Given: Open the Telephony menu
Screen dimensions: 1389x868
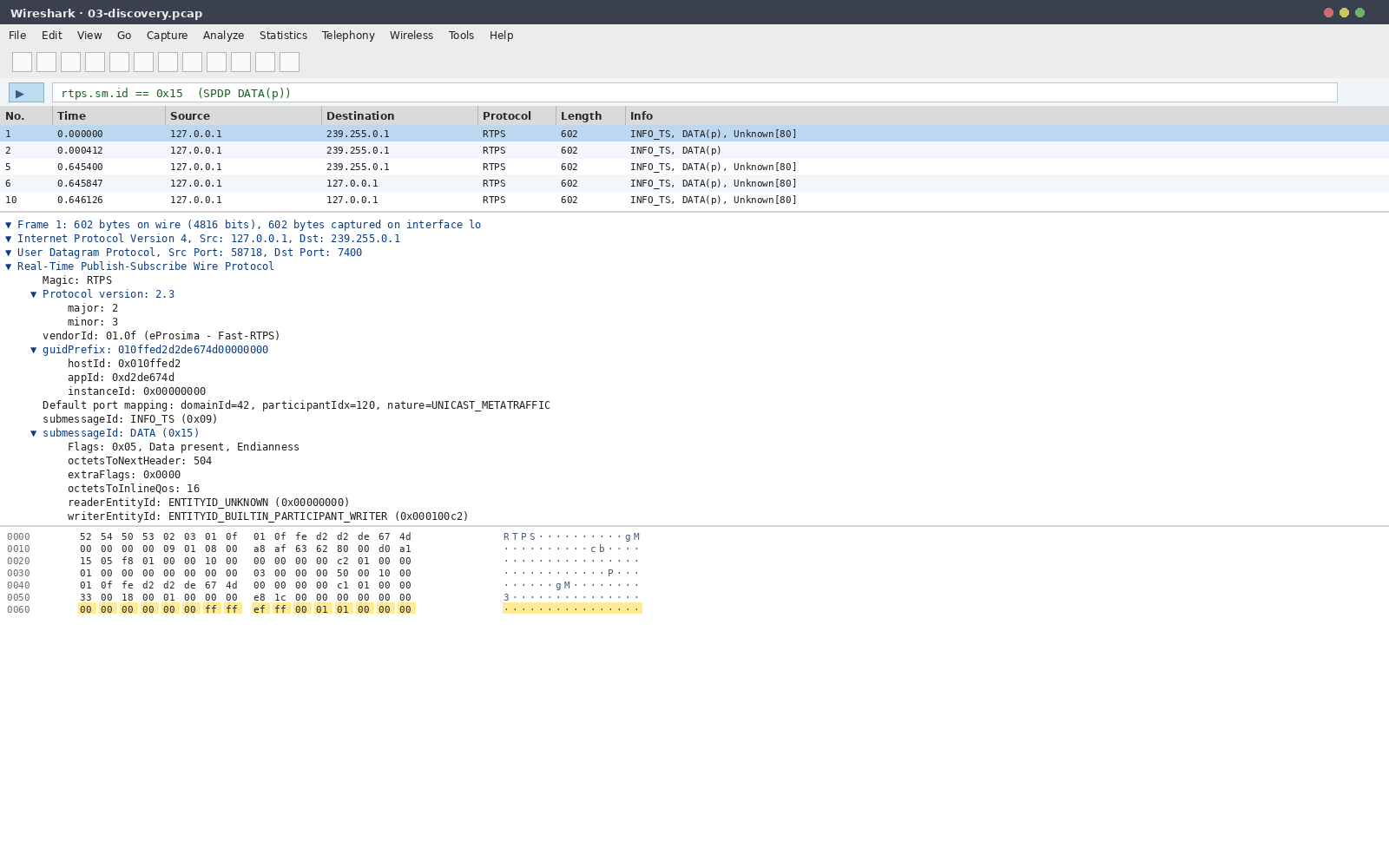Looking at the screenshot, I should click(348, 36).
